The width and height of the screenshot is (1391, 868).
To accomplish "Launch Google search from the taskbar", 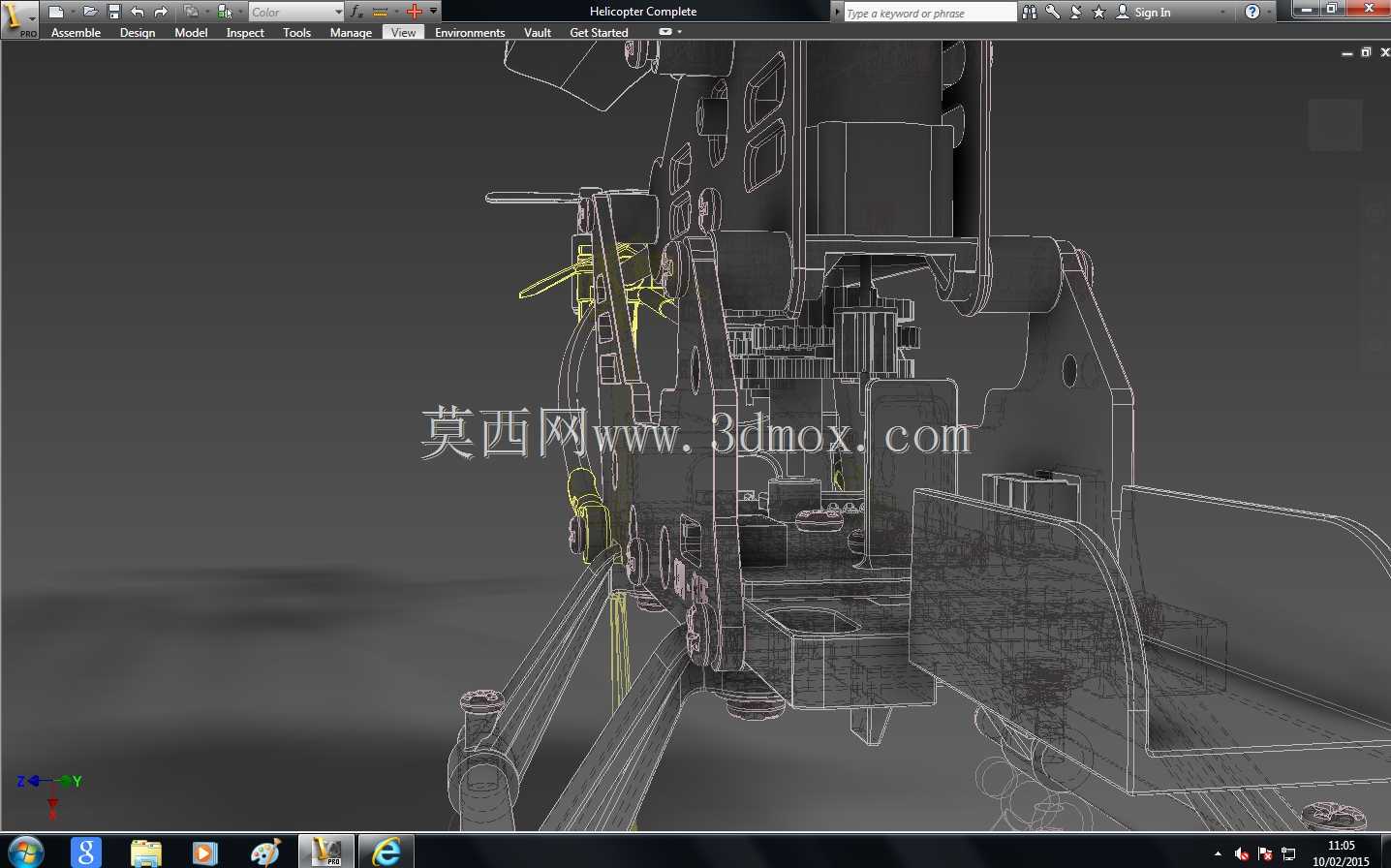I will coord(86,852).
